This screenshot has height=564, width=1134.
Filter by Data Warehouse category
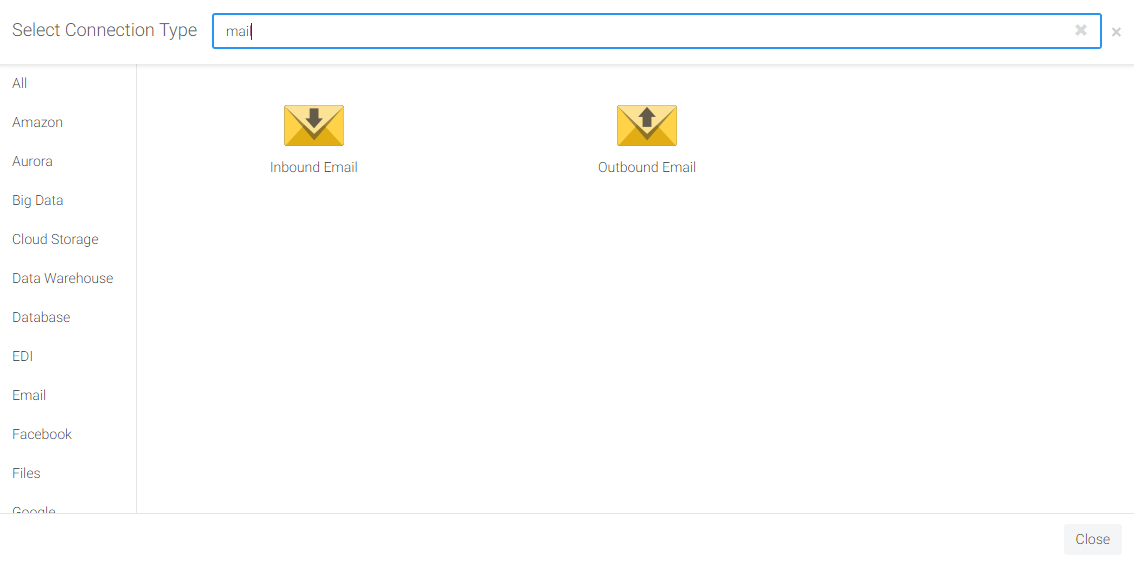click(63, 278)
